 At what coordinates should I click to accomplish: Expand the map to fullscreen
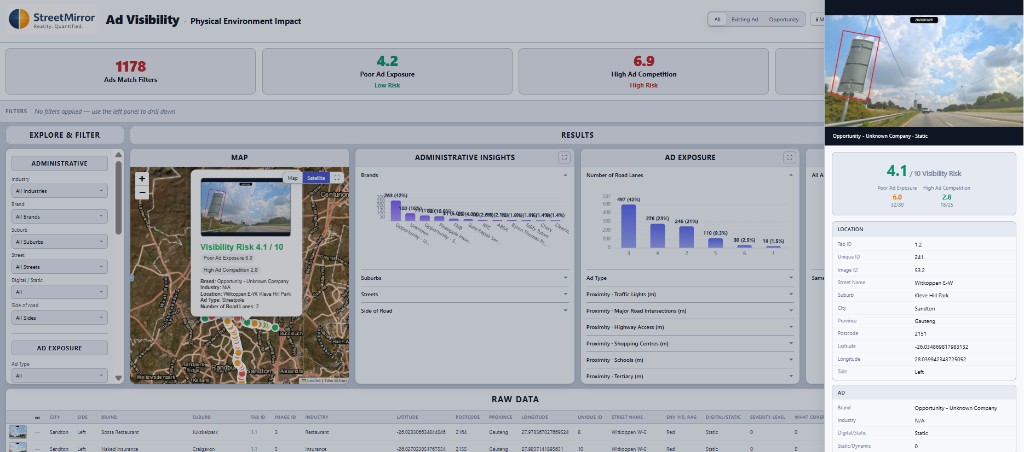pyautogui.click(x=337, y=178)
